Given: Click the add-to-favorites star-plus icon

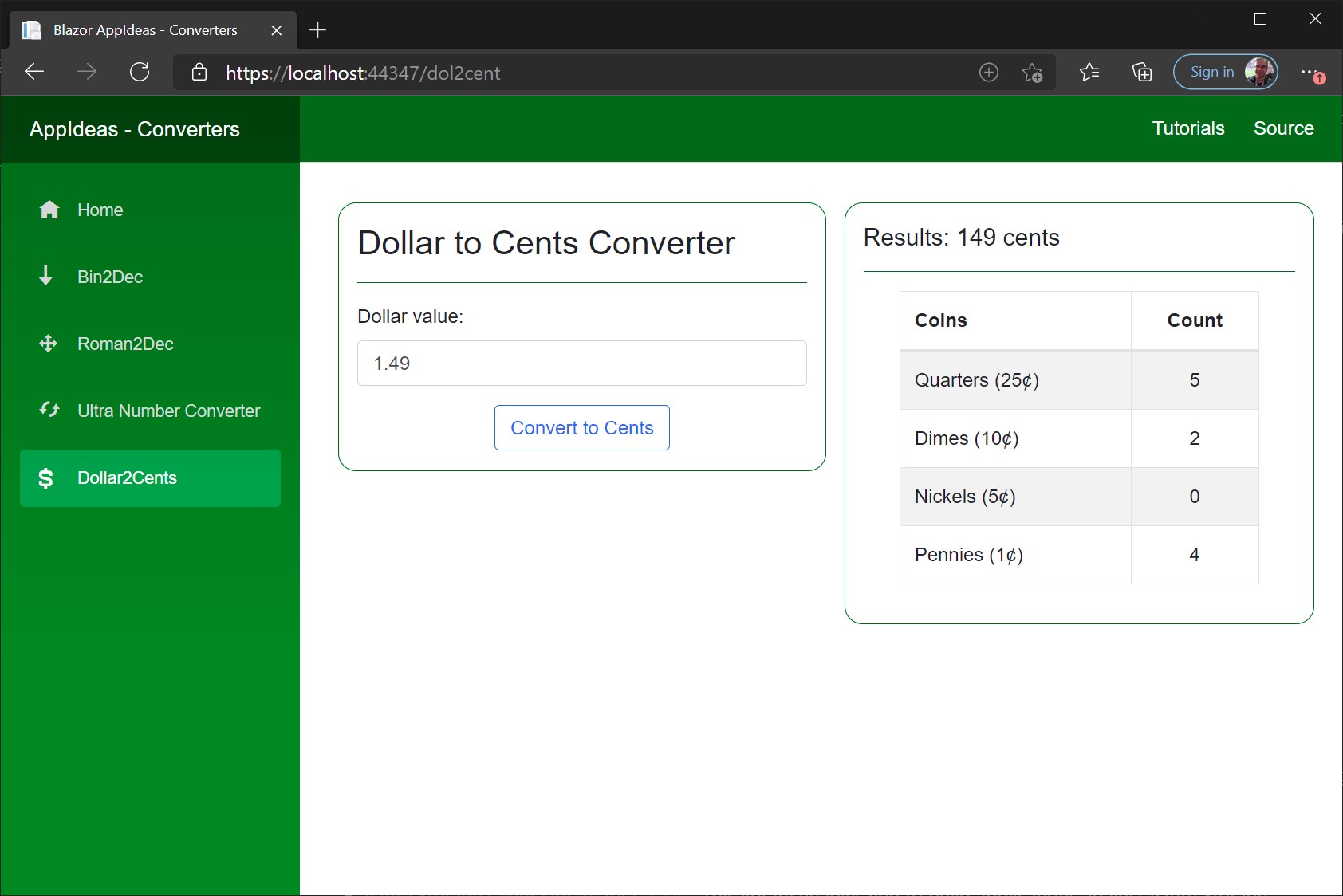Looking at the screenshot, I should [1034, 73].
